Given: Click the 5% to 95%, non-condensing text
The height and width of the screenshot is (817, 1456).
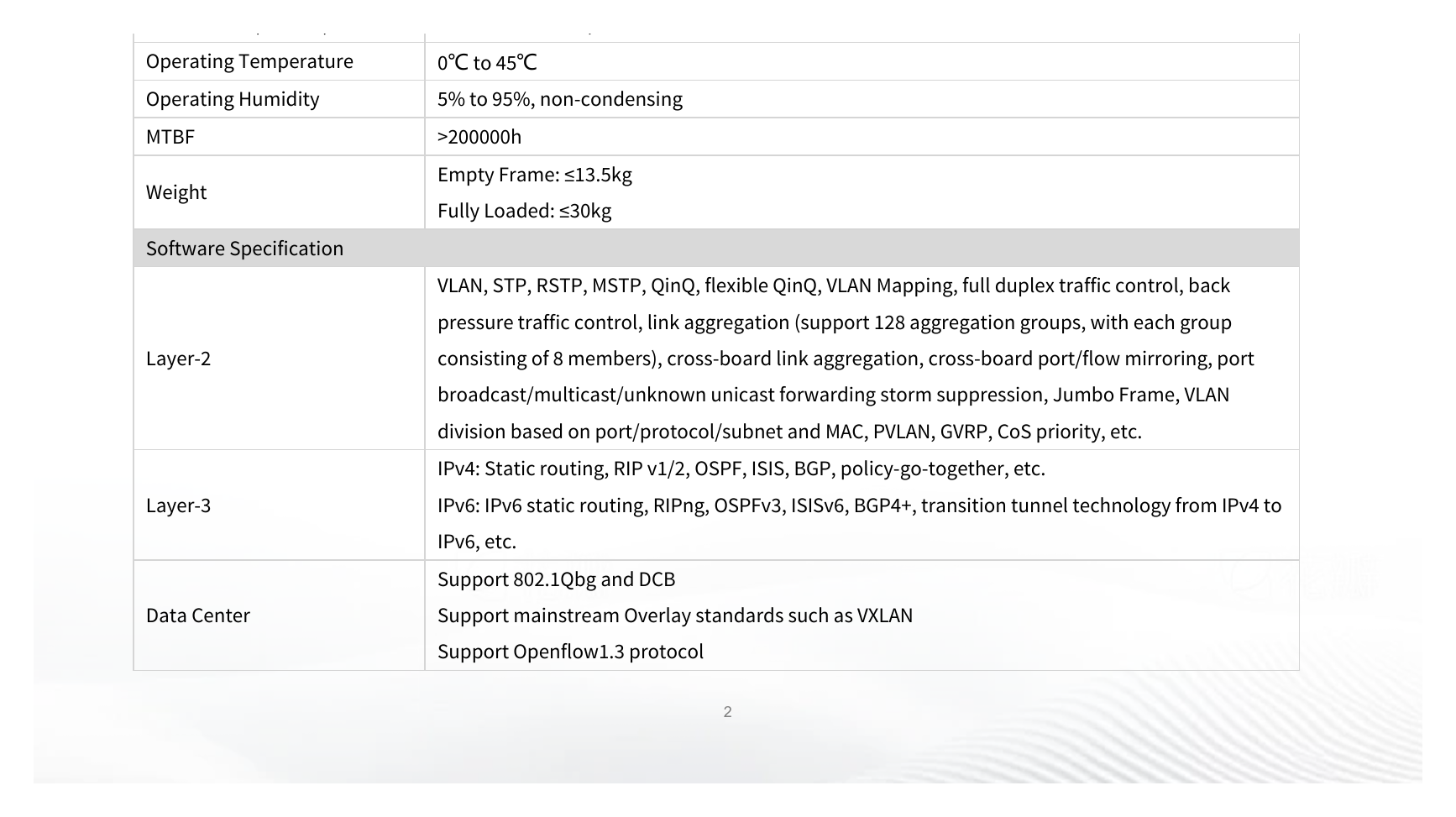Looking at the screenshot, I should tap(560, 99).
